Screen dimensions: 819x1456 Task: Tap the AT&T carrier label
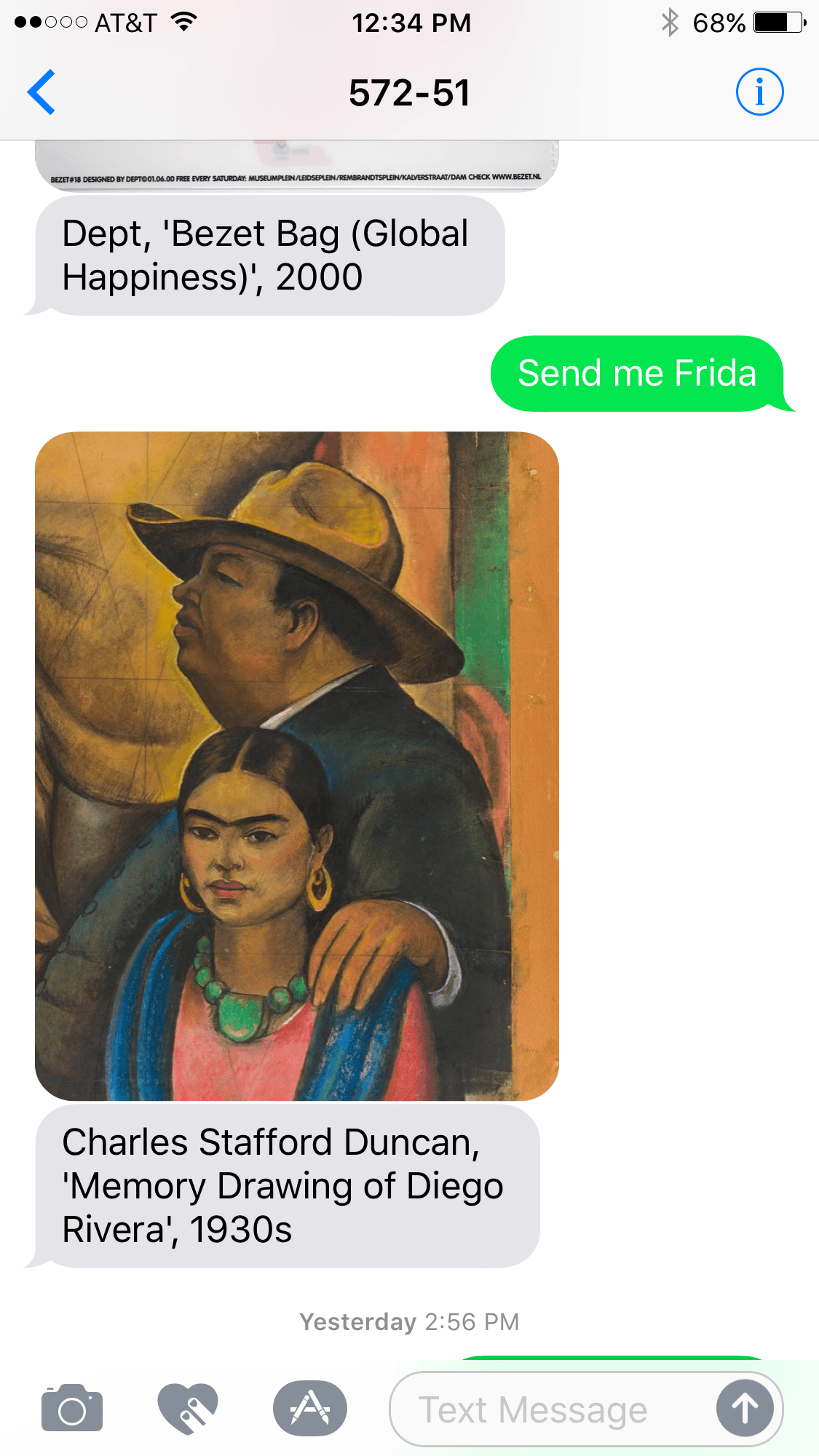point(126,23)
